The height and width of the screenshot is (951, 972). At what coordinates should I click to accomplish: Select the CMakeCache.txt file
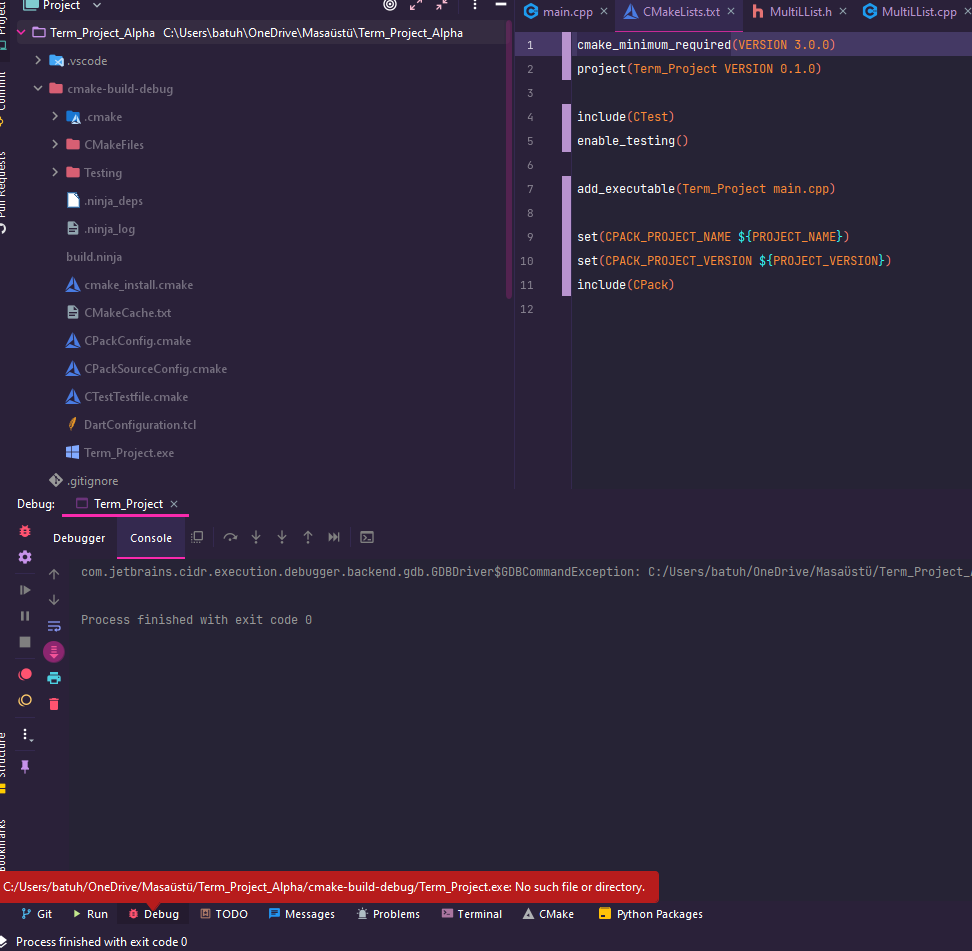[x=127, y=313]
